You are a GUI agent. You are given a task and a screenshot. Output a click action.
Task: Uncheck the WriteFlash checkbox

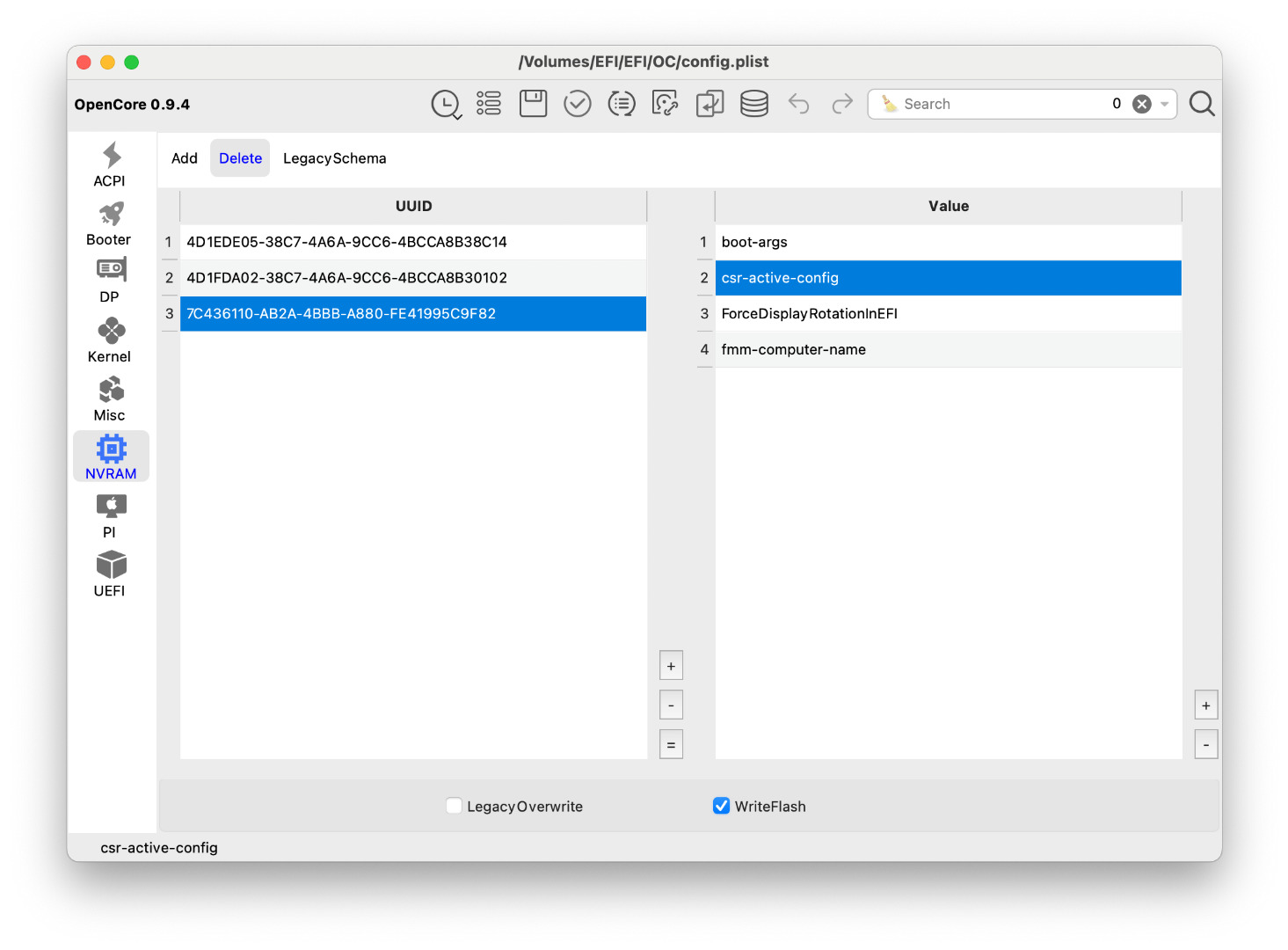(x=722, y=806)
